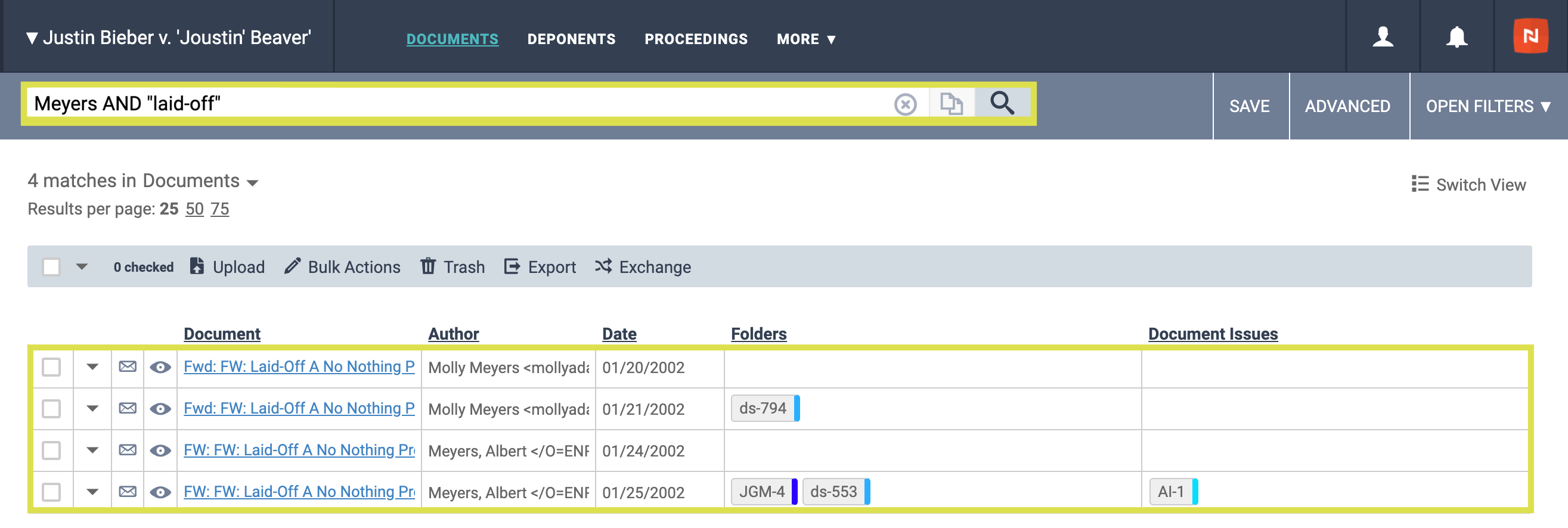Click the ds-794 folder tag

click(x=765, y=408)
